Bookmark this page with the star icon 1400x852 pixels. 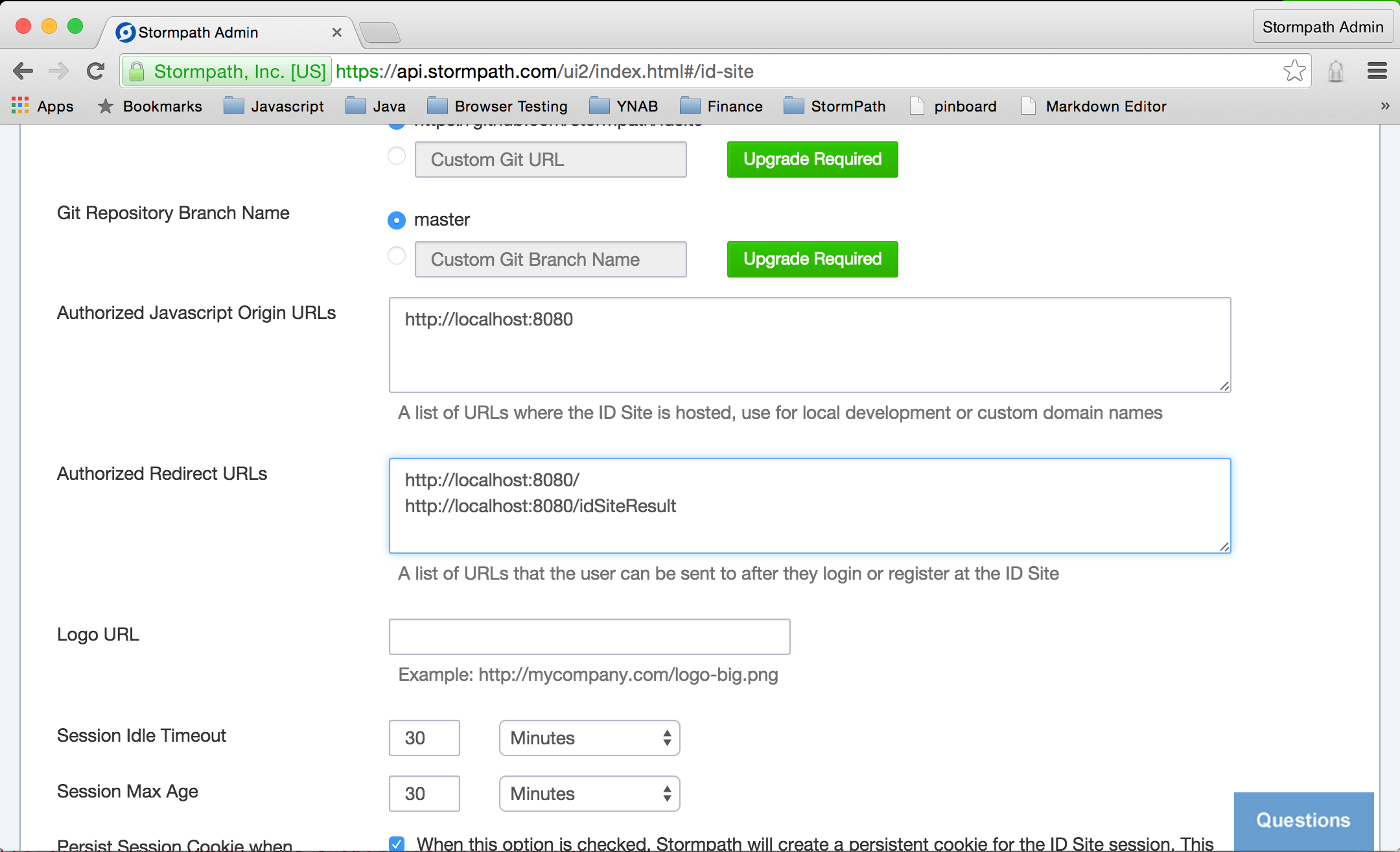click(x=1294, y=71)
